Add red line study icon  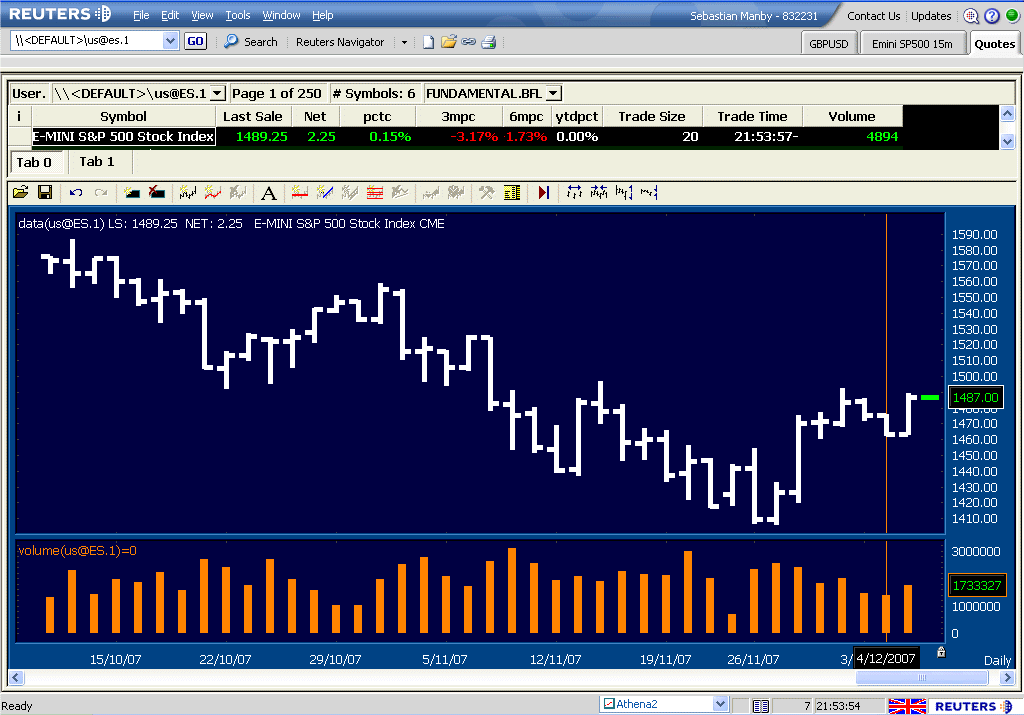(x=213, y=192)
